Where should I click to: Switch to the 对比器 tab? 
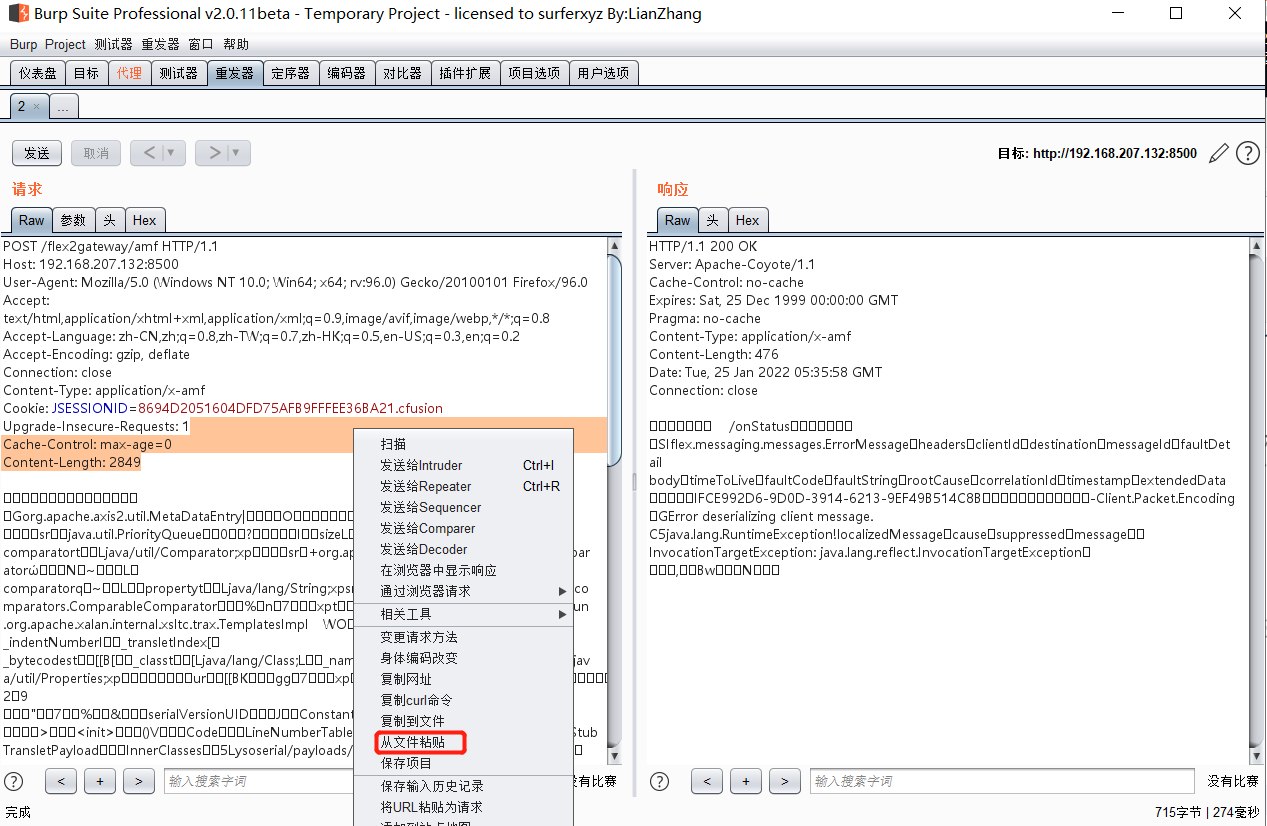click(403, 73)
